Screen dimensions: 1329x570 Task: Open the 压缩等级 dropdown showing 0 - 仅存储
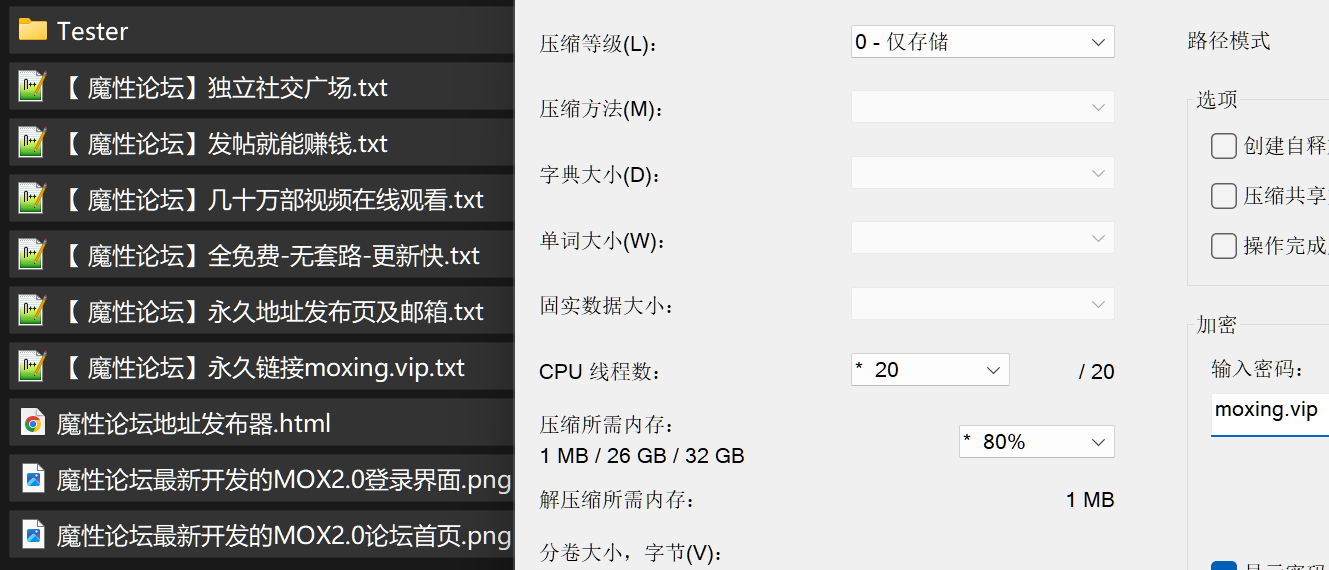[x=983, y=42]
